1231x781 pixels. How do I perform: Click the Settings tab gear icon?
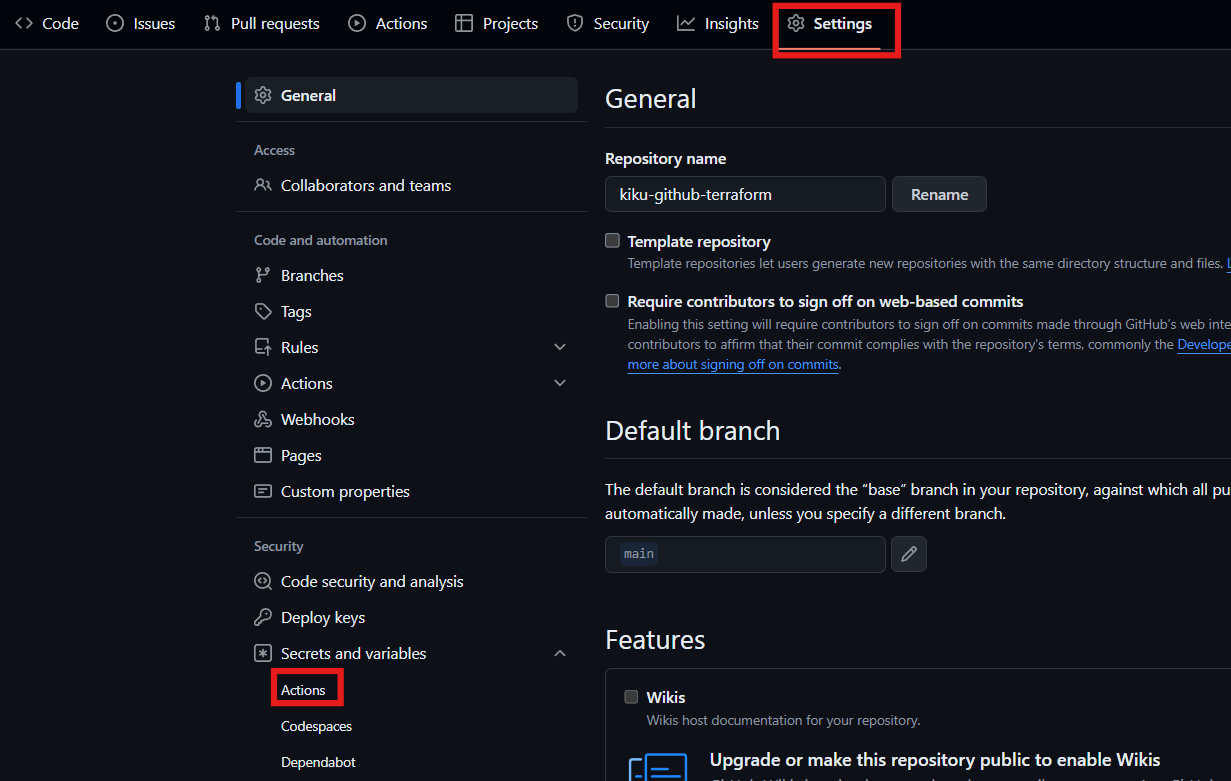[796, 23]
